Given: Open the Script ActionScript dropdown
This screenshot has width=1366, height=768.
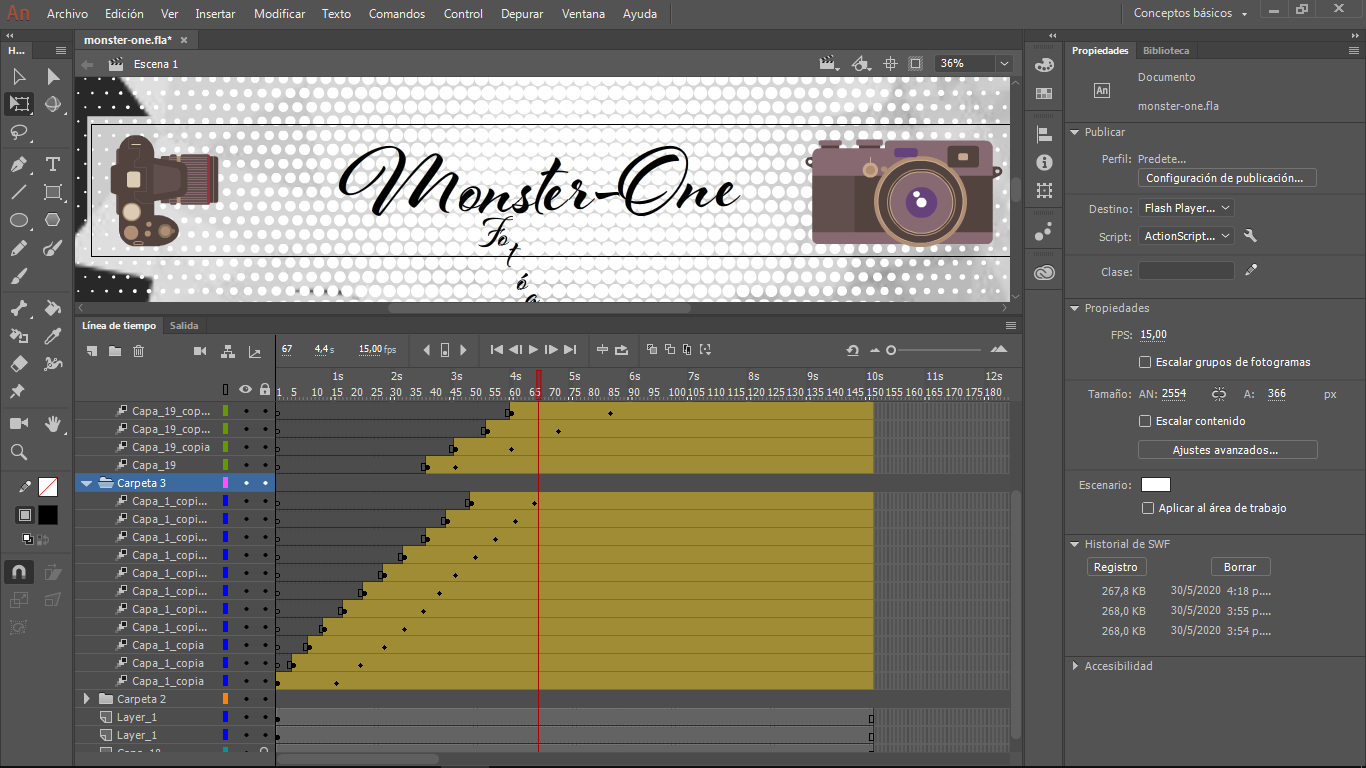Looking at the screenshot, I should 1186,236.
